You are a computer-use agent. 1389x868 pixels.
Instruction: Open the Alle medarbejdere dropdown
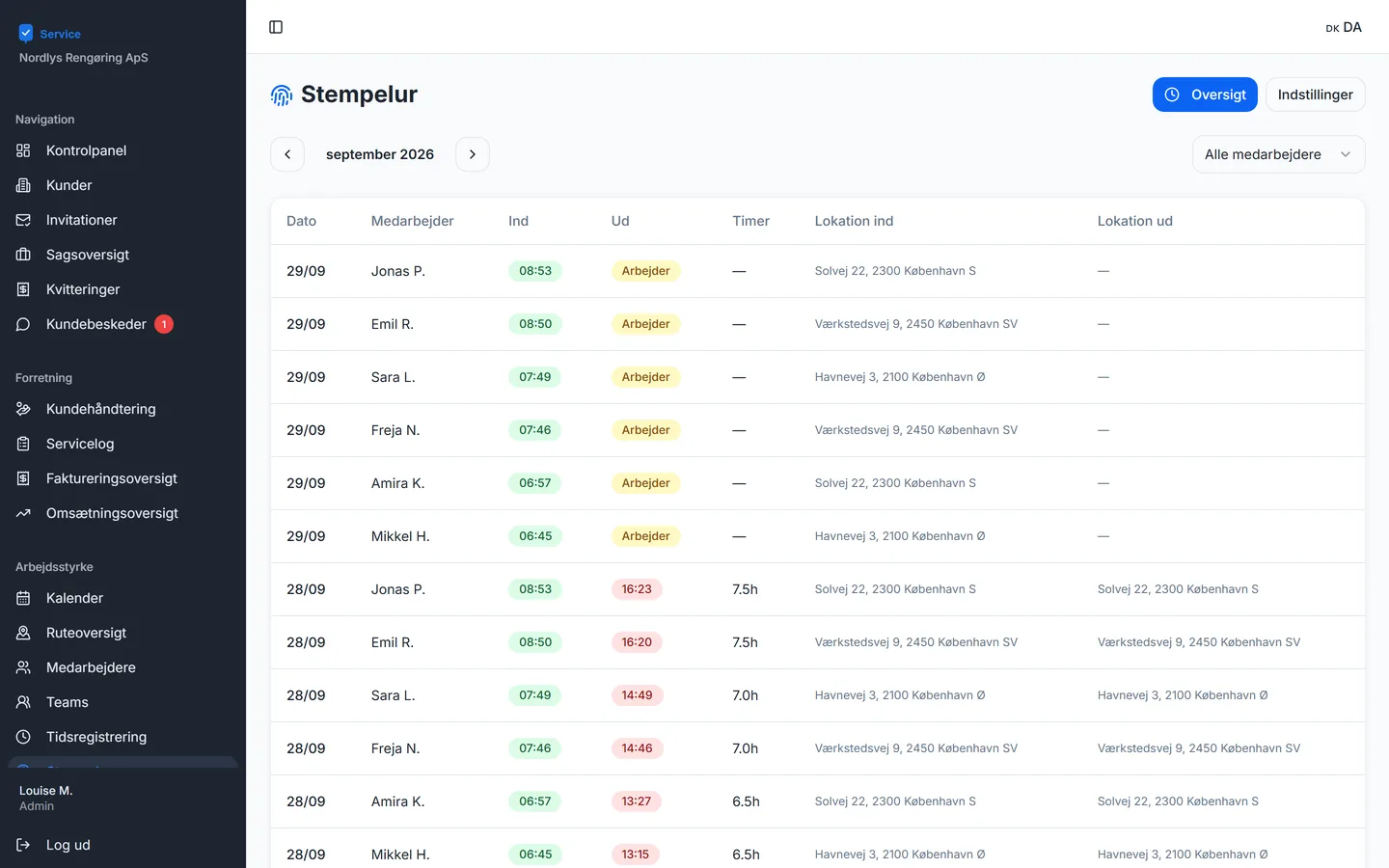point(1278,154)
